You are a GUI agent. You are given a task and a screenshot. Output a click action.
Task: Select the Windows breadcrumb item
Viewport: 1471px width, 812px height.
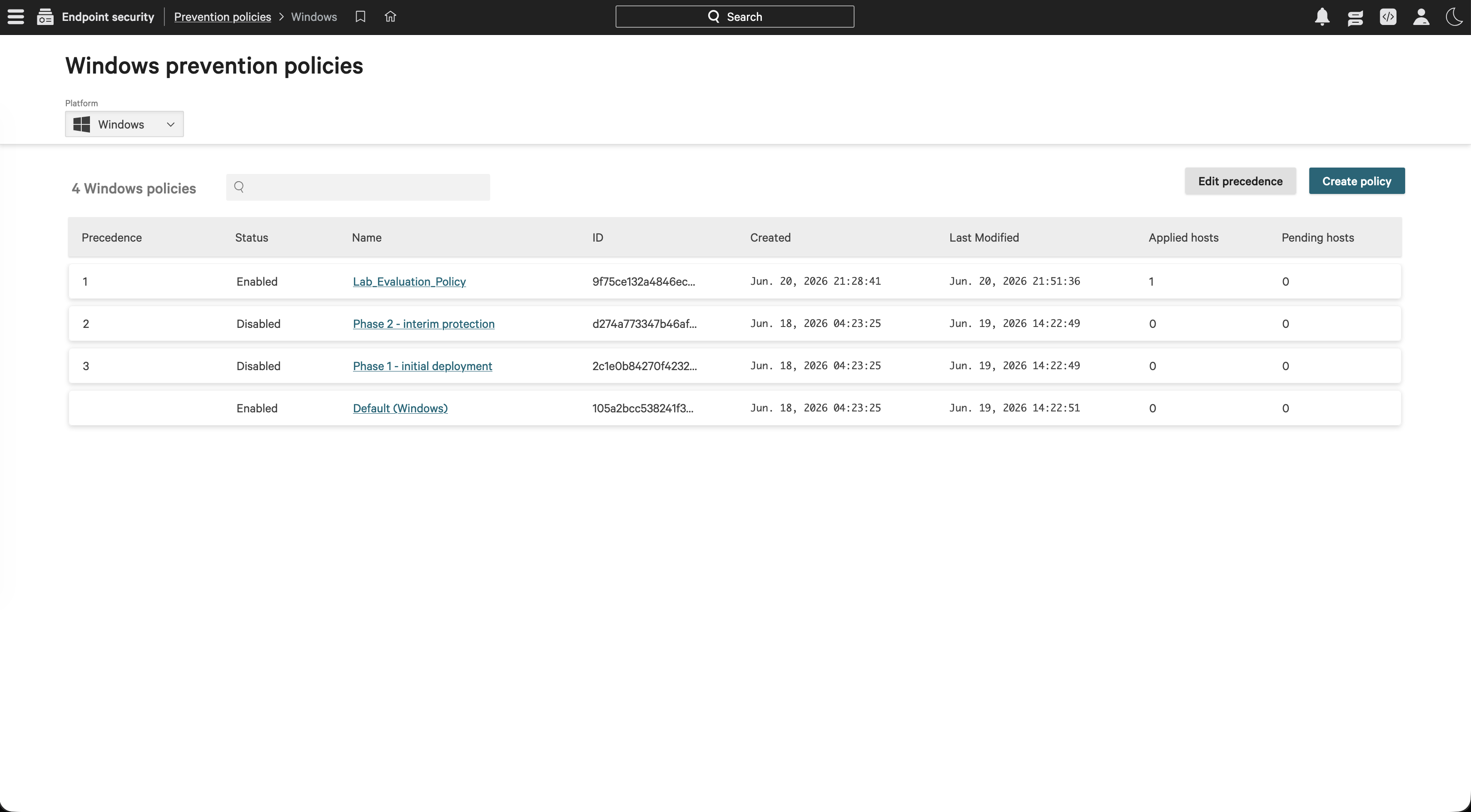(314, 16)
